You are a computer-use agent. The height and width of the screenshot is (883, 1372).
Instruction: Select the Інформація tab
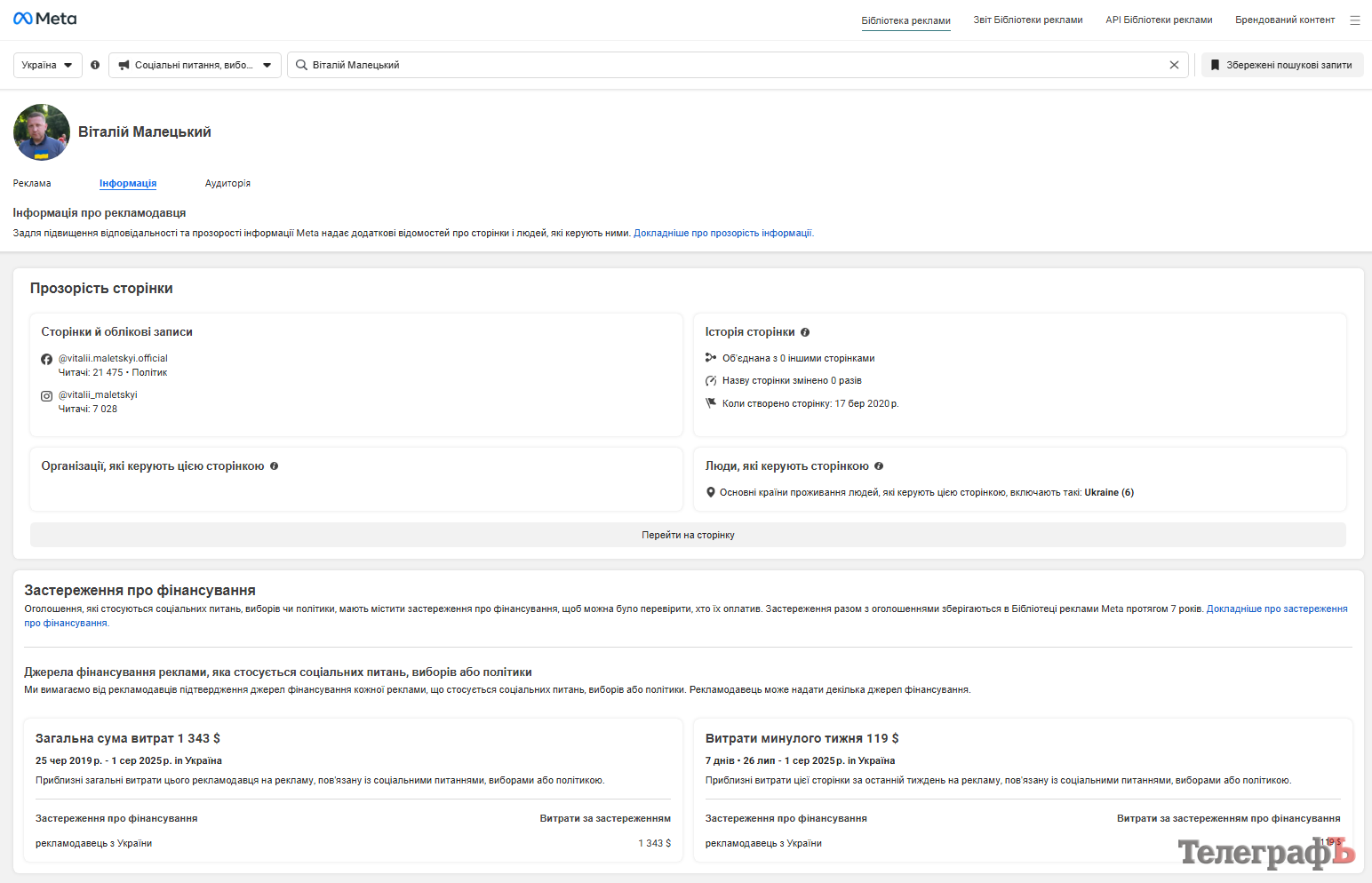coord(128,183)
